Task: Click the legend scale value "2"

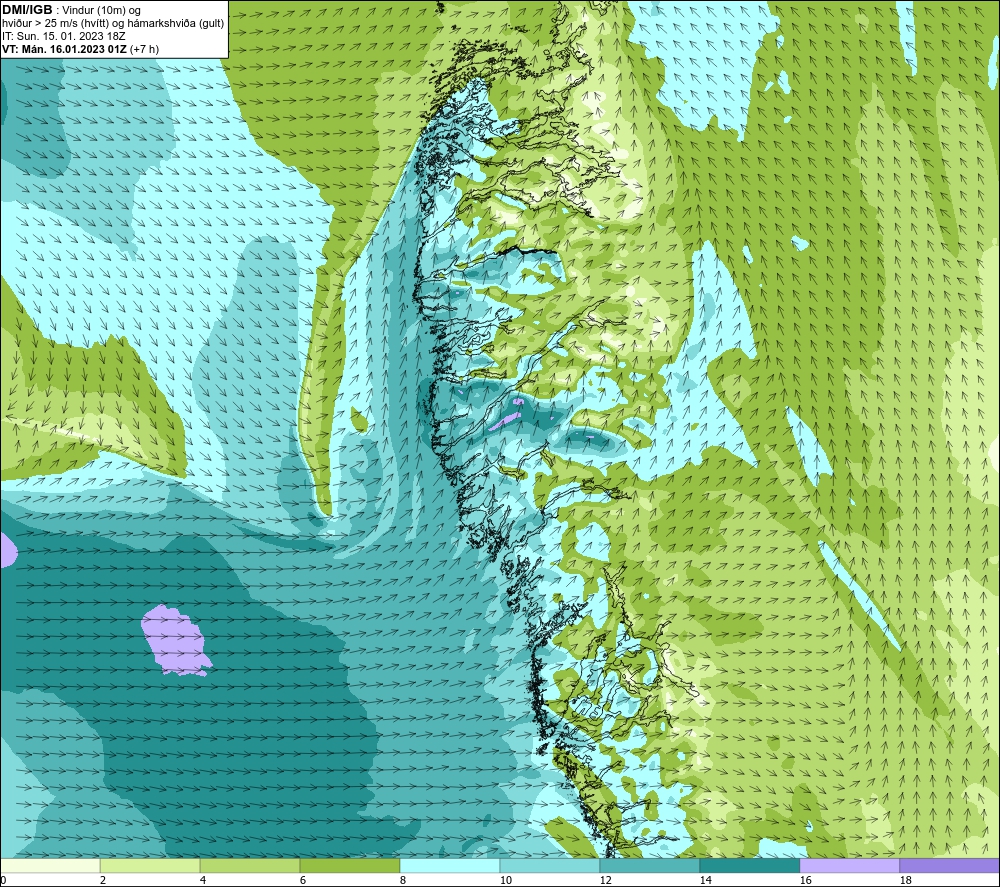Action: point(103,880)
